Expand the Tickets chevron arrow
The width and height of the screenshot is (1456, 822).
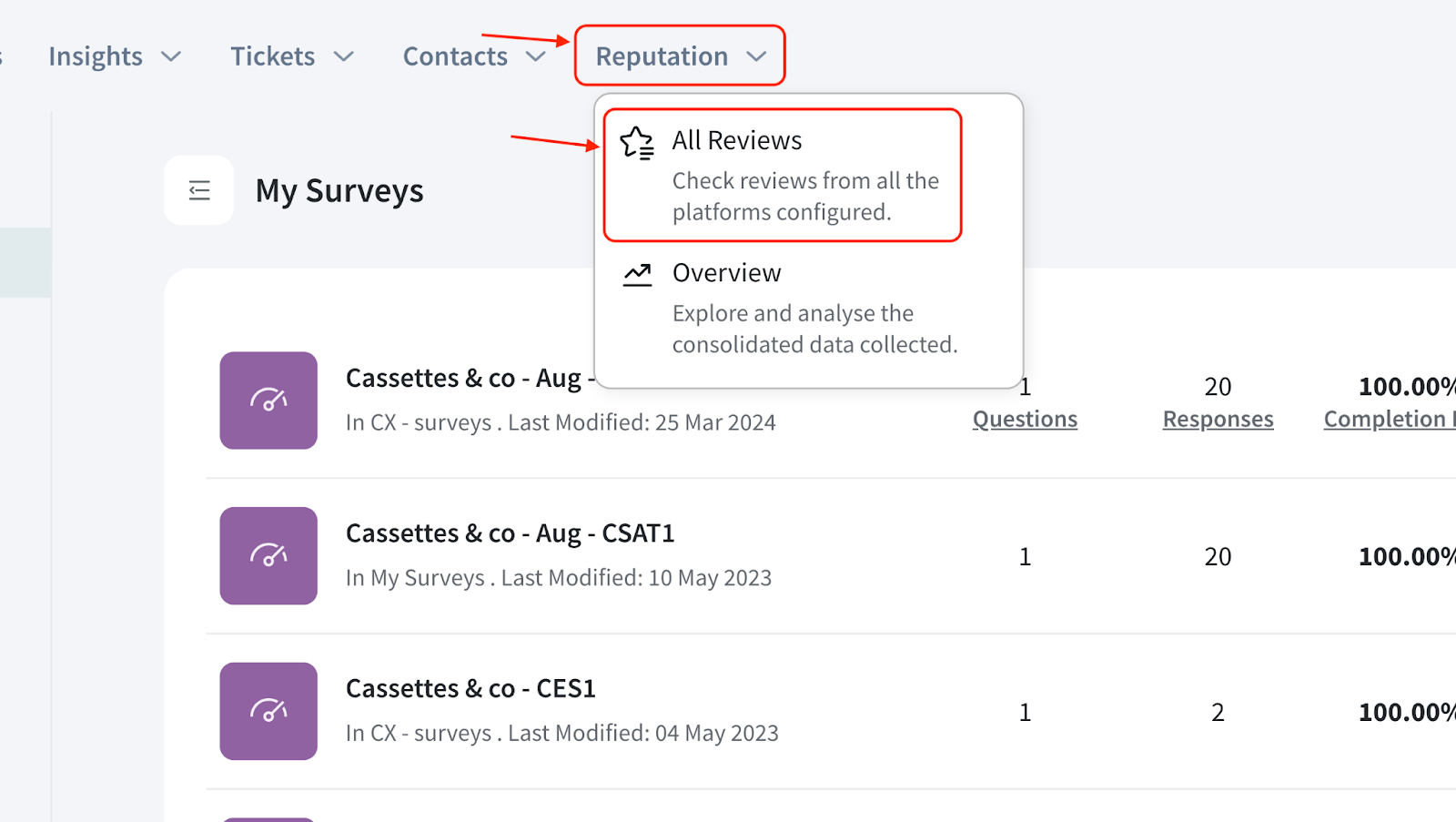point(343,56)
